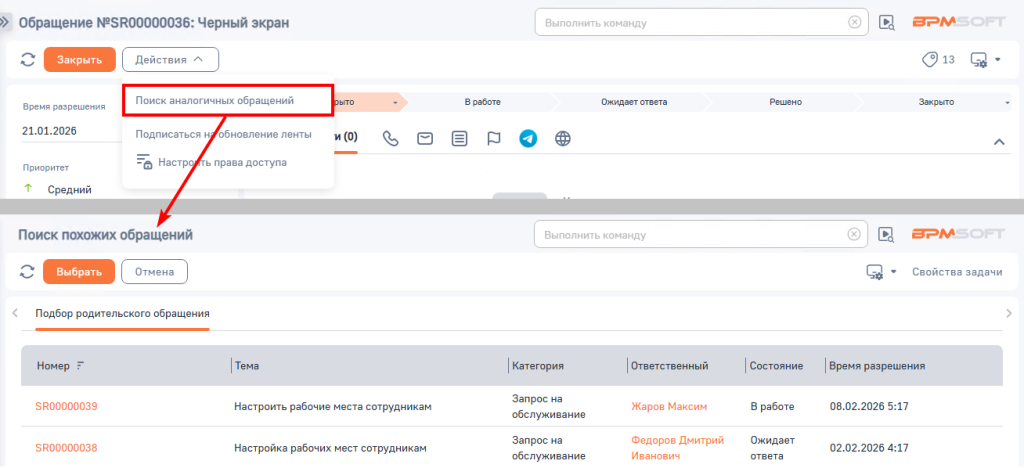Screen dimensions: 1024x468
Task: Sort by Состояние column header
Action: pos(776,366)
